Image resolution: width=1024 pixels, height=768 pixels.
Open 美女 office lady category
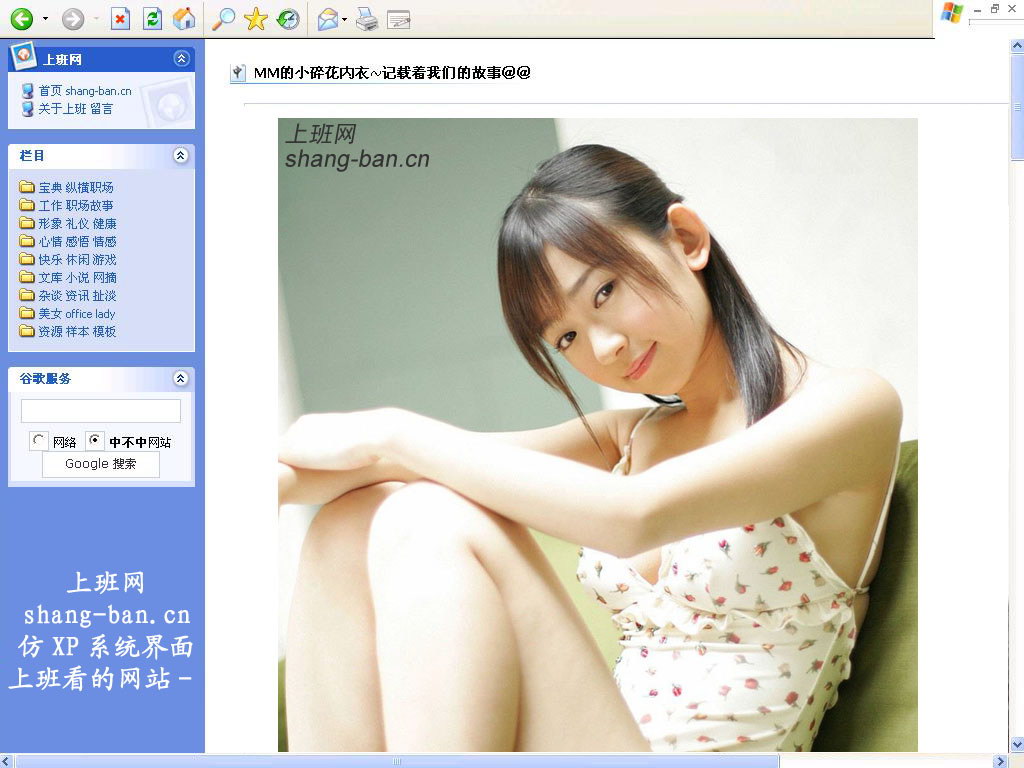coord(76,313)
